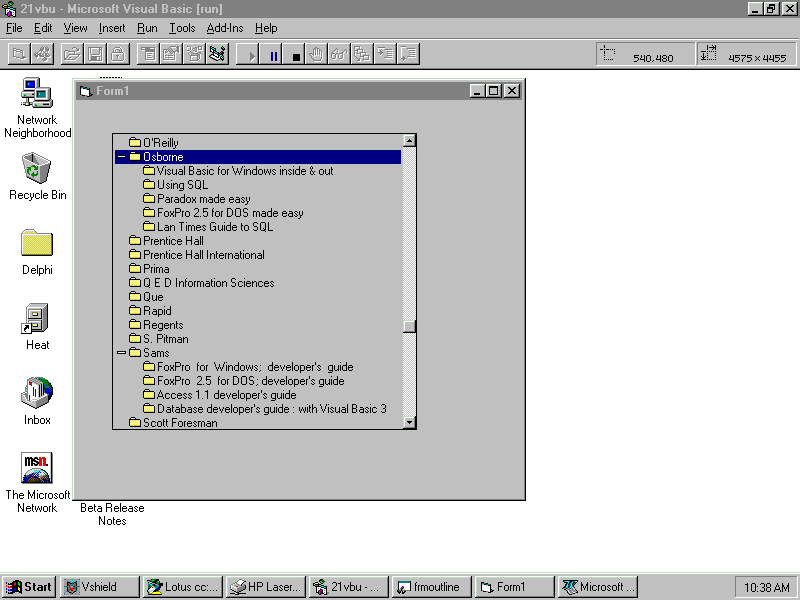Click the outline list scroll up arrow
This screenshot has width=800, height=600.
408,141
